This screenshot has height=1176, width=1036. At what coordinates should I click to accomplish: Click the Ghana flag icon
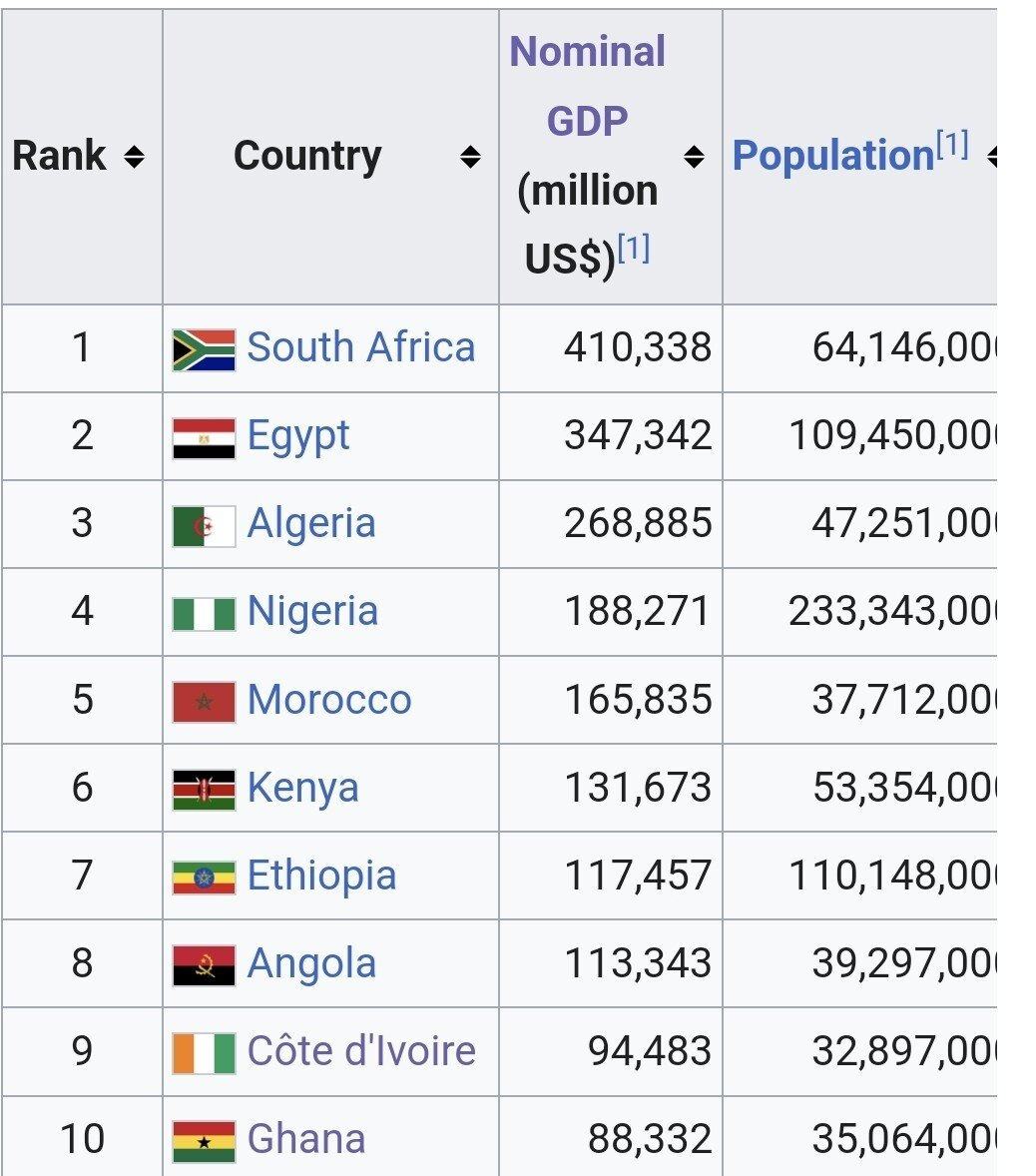point(204,1140)
